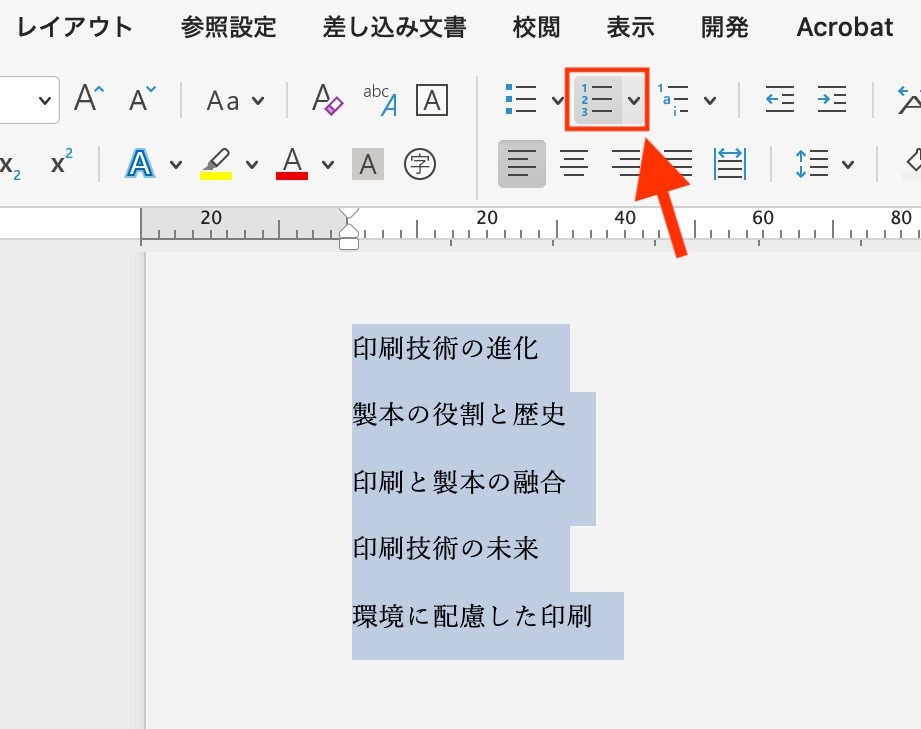Align text left
This screenshot has width=921, height=729.
(522, 164)
